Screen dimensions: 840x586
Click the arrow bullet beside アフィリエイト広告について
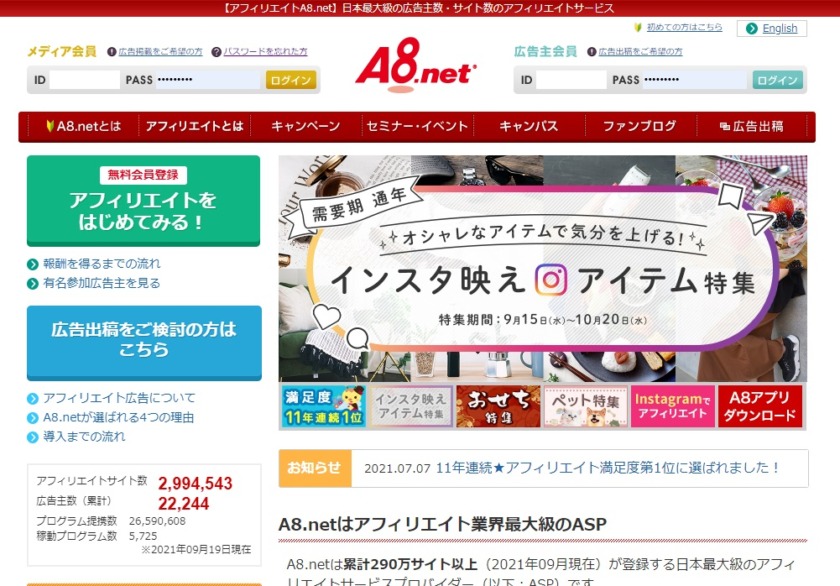[x=33, y=399]
